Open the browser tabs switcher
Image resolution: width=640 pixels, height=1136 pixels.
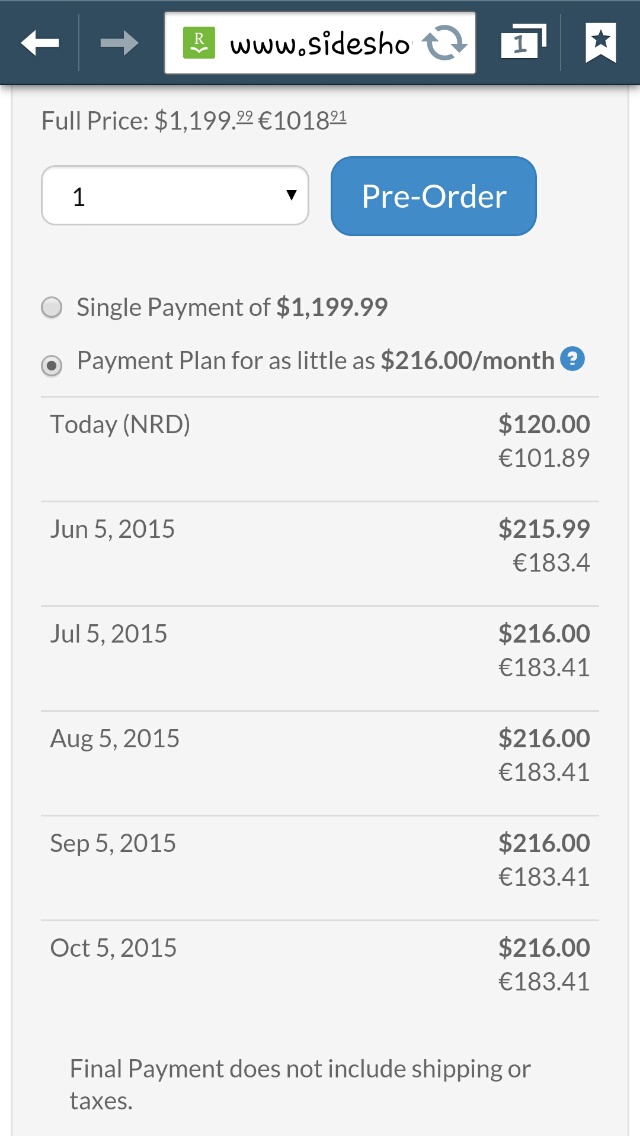(522, 42)
